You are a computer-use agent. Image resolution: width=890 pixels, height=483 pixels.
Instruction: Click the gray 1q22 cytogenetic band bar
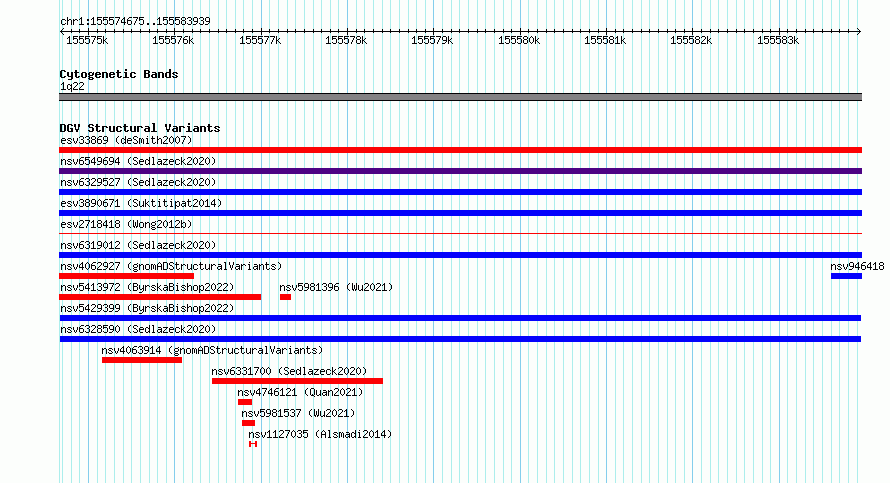point(460,97)
